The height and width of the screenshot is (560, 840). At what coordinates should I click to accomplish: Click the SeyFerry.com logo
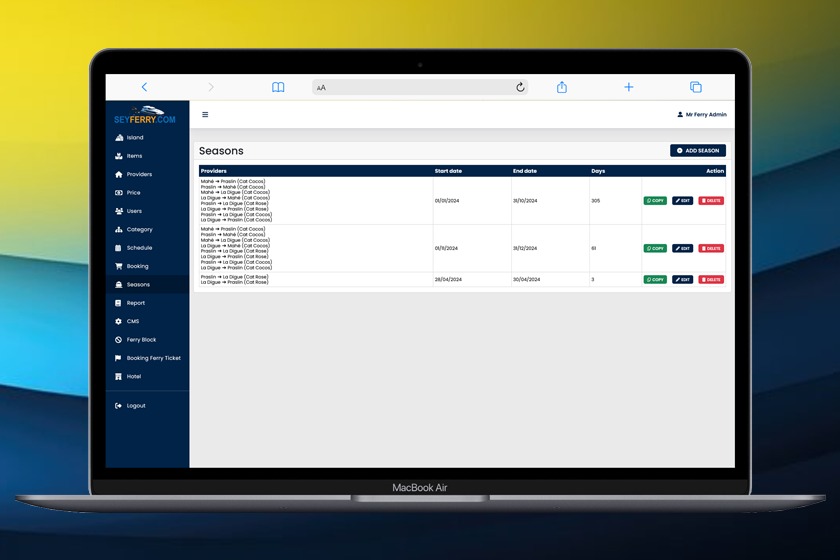click(x=146, y=115)
